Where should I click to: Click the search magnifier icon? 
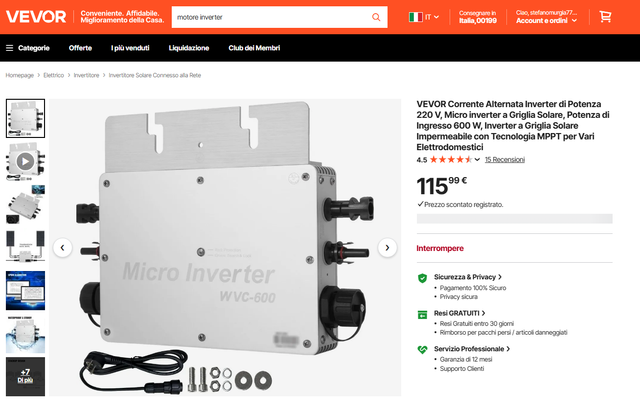(x=376, y=17)
